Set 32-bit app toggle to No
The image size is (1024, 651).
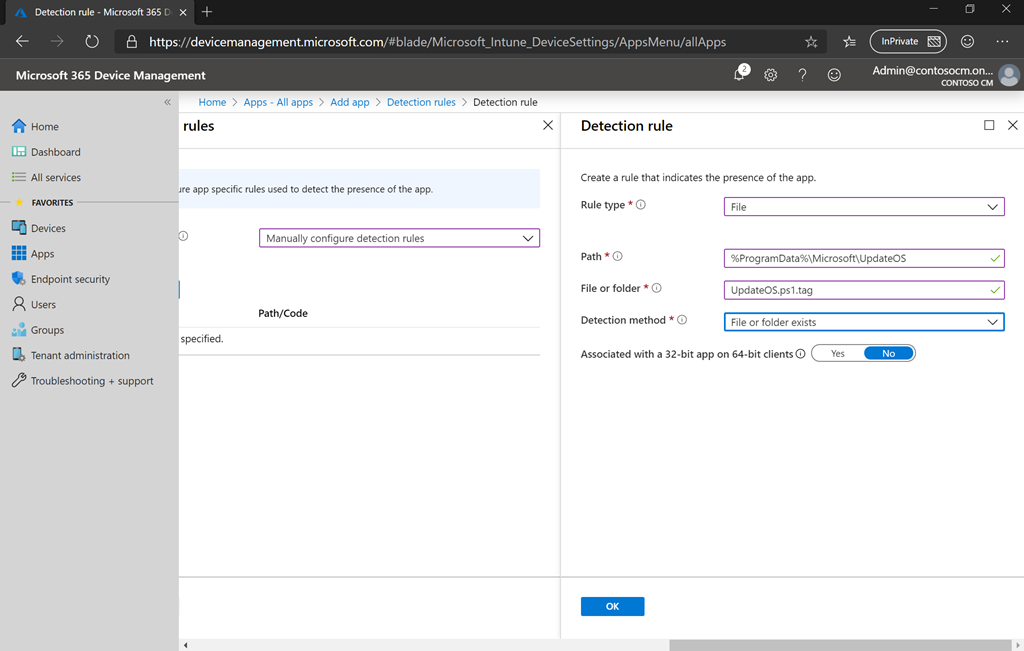(x=888, y=354)
